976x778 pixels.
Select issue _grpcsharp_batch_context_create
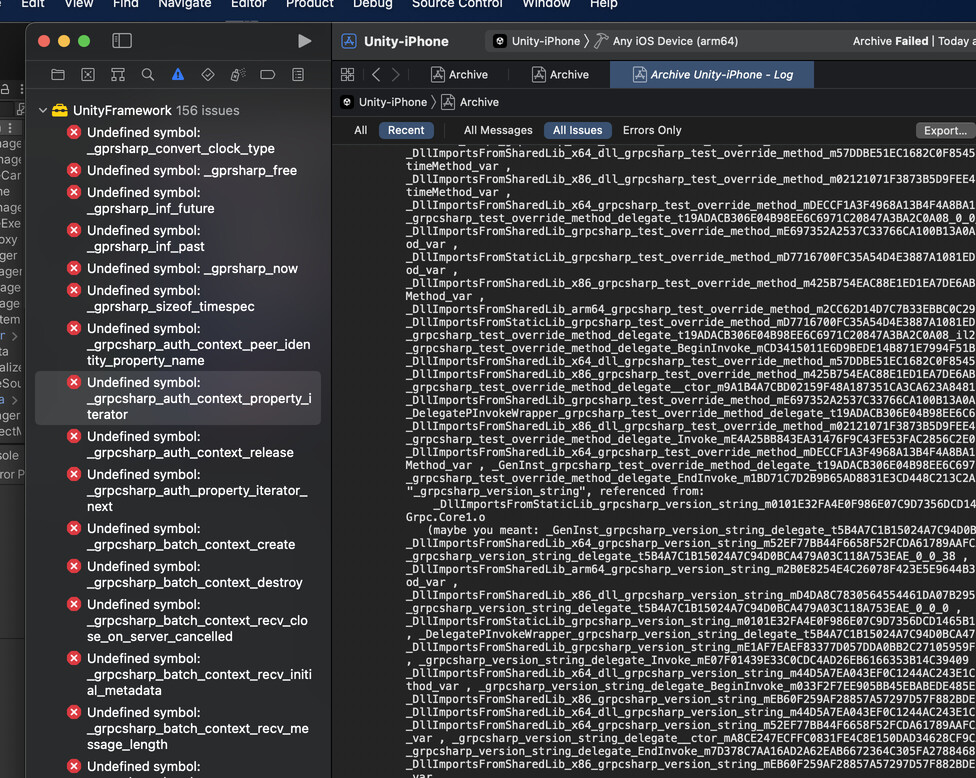coord(178,537)
